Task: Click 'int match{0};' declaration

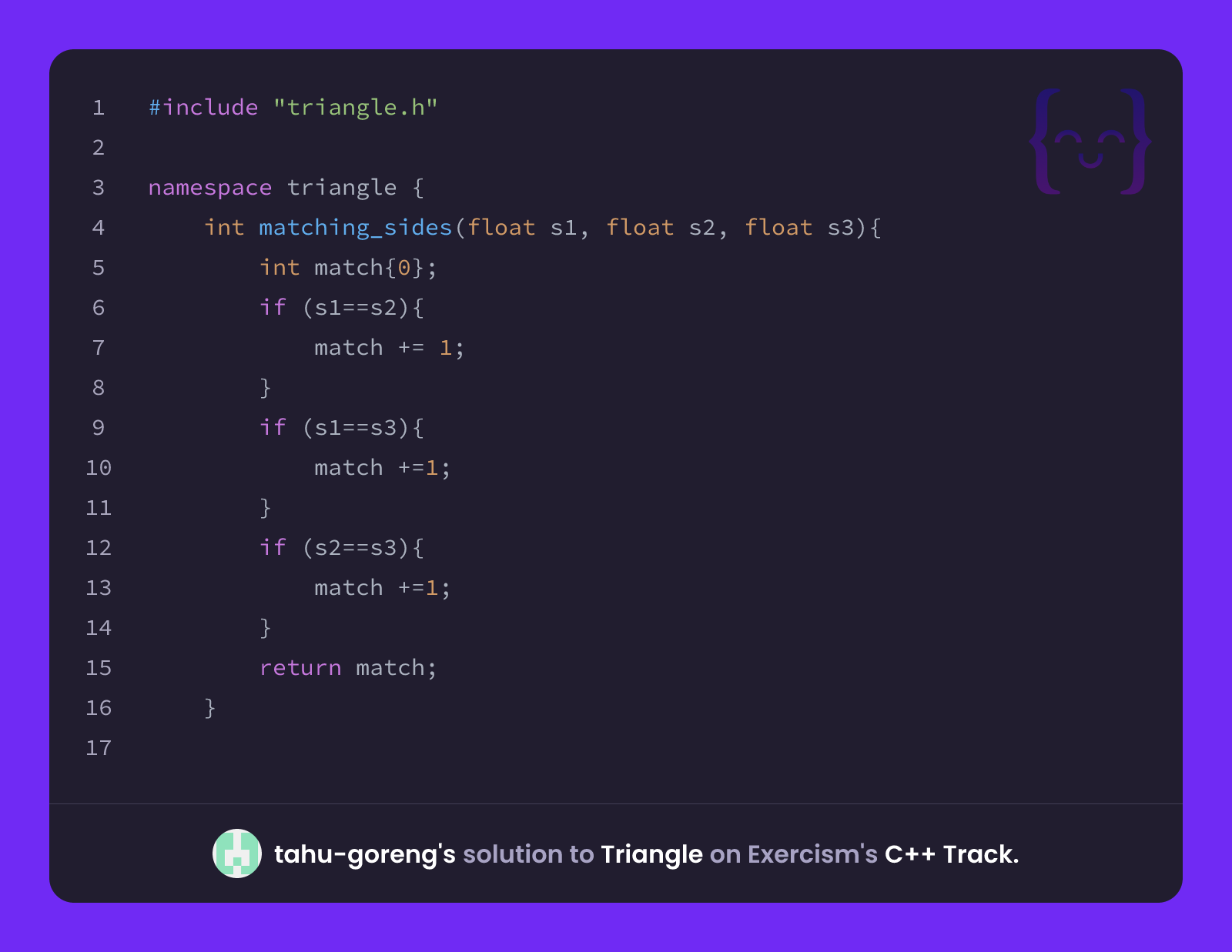Action: point(348,268)
